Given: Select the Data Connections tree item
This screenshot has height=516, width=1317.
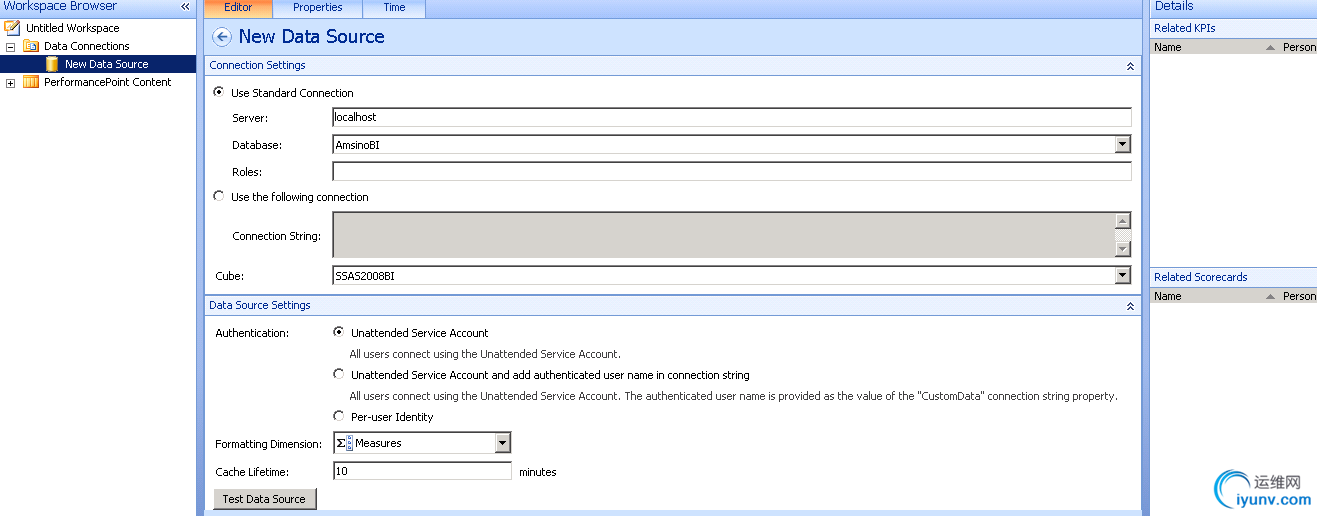Looking at the screenshot, I should pos(86,46).
